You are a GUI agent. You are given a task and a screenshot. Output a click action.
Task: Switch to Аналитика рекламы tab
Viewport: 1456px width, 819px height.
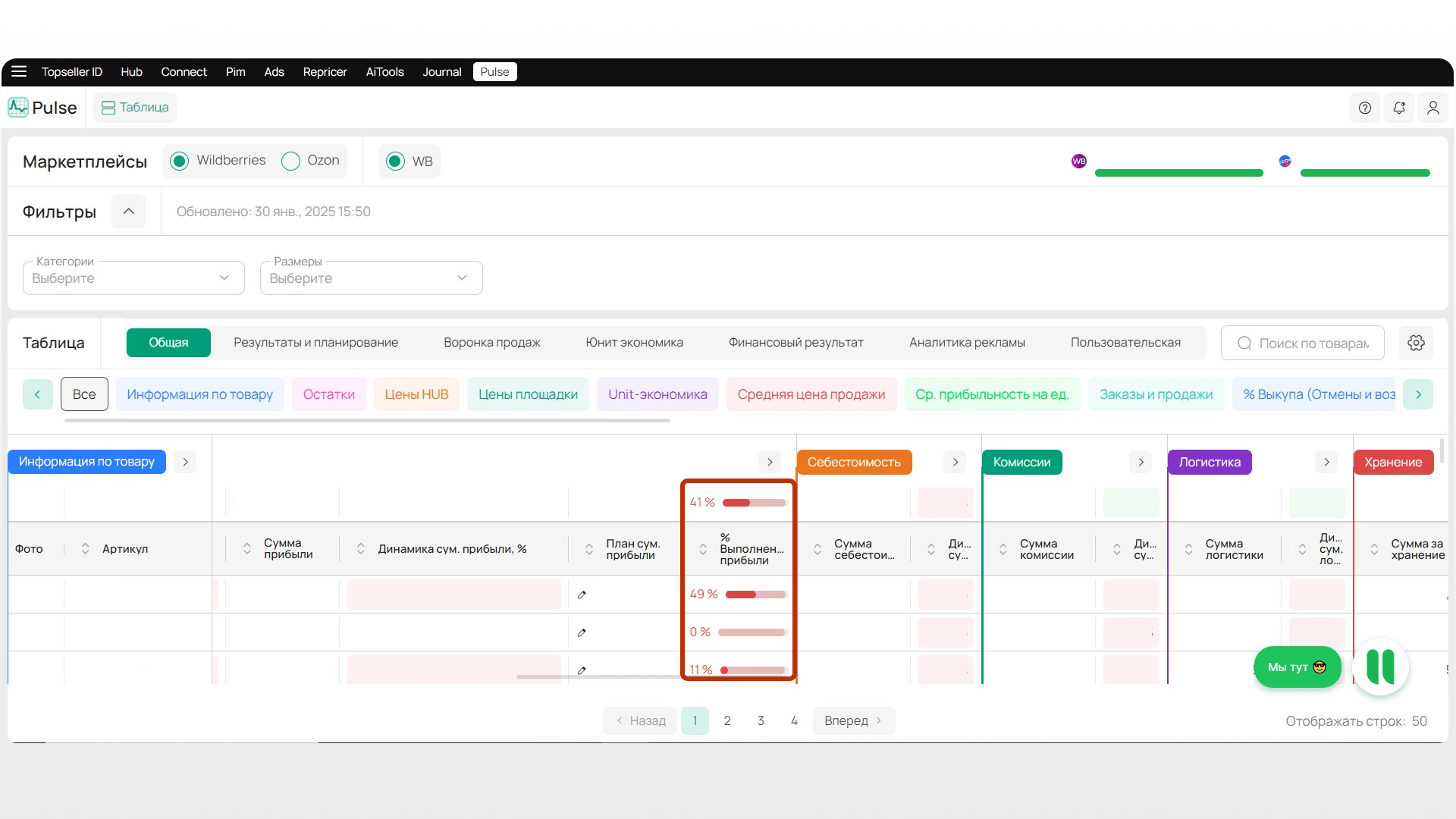click(x=967, y=343)
